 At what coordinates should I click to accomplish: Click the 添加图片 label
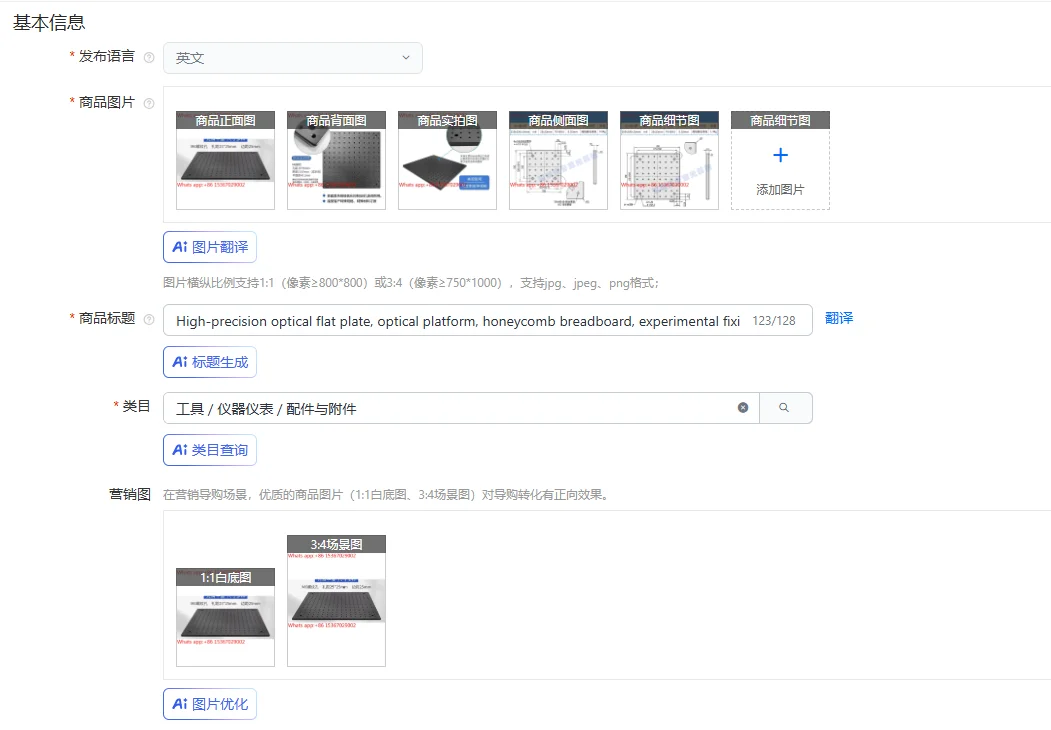coord(780,190)
